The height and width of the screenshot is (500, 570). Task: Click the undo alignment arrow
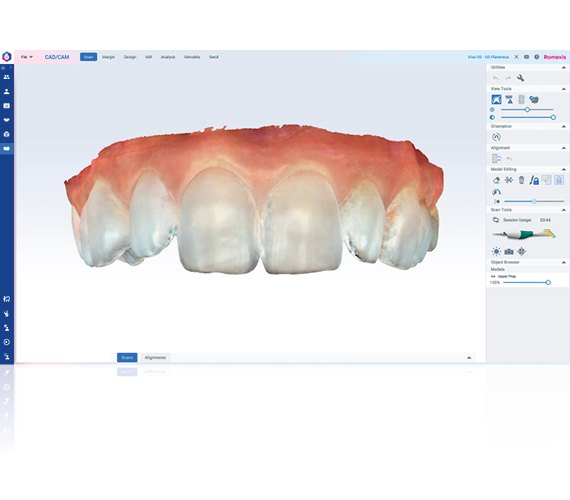[x=509, y=159]
